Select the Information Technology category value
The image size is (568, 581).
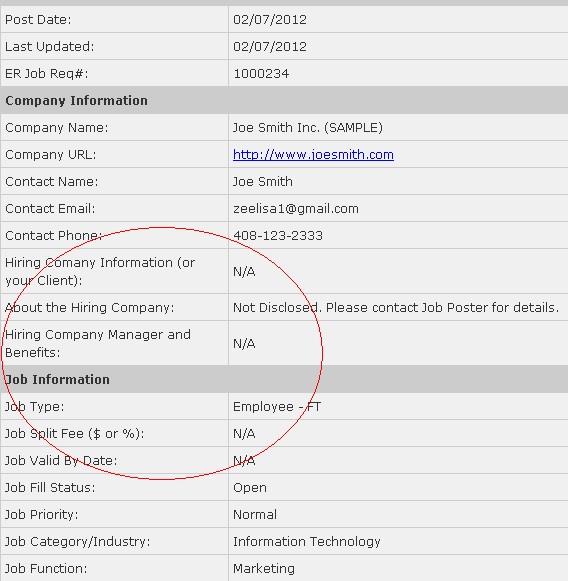click(x=307, y=542)
